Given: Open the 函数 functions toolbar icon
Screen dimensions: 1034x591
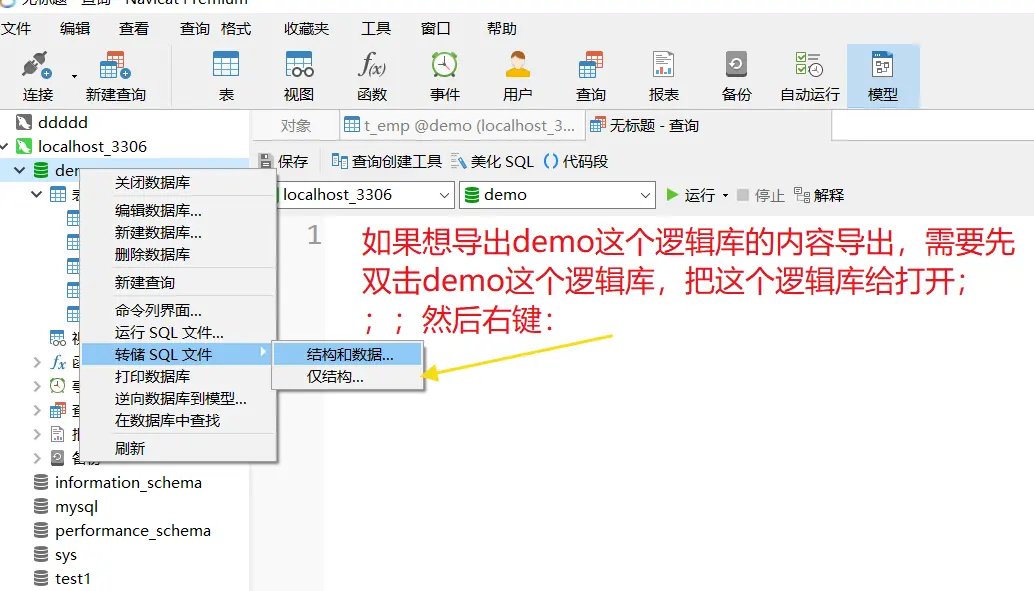Looking at the screenshot, I should pyautogui.click(x=372, y=76).
